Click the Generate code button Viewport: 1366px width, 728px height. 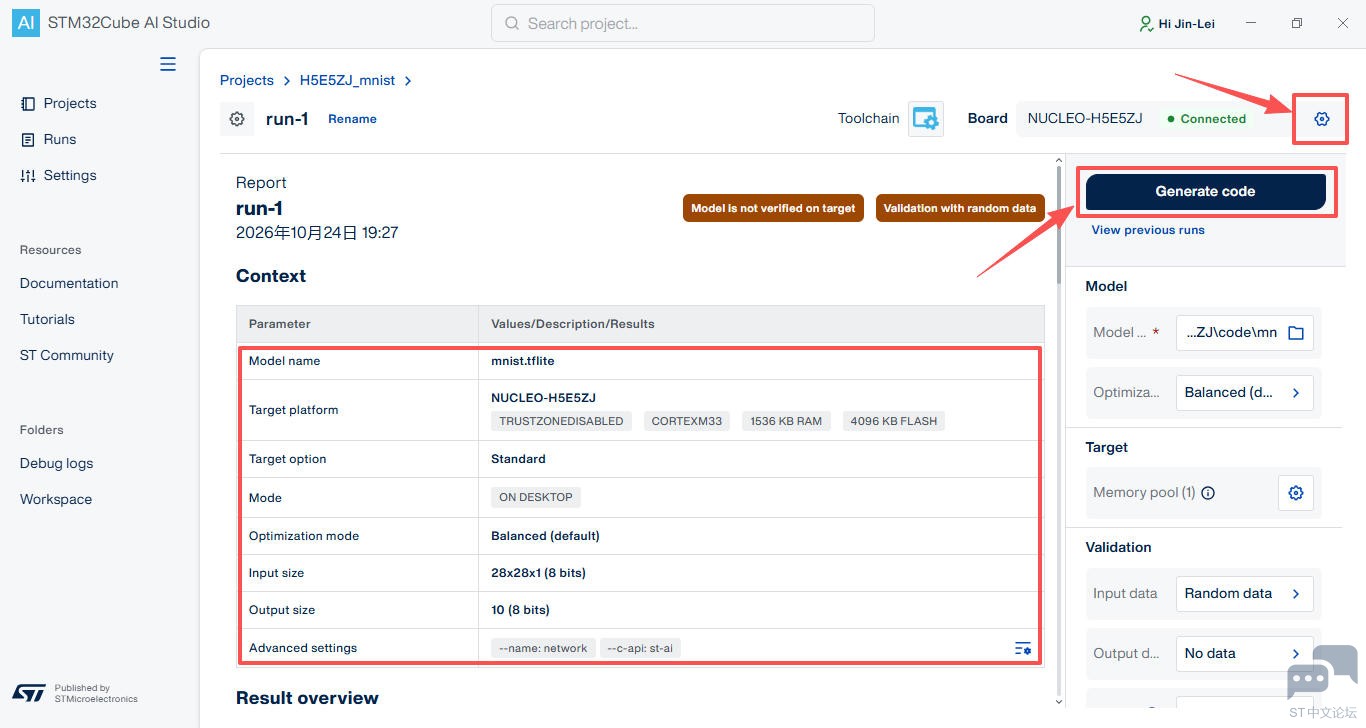pyautogui.click(x=1205, y=191)
